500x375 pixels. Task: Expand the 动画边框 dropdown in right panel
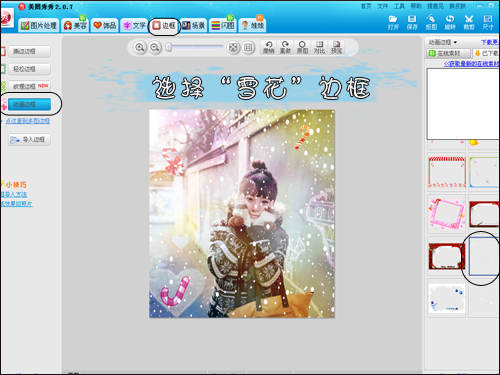[x=443, y=42]
